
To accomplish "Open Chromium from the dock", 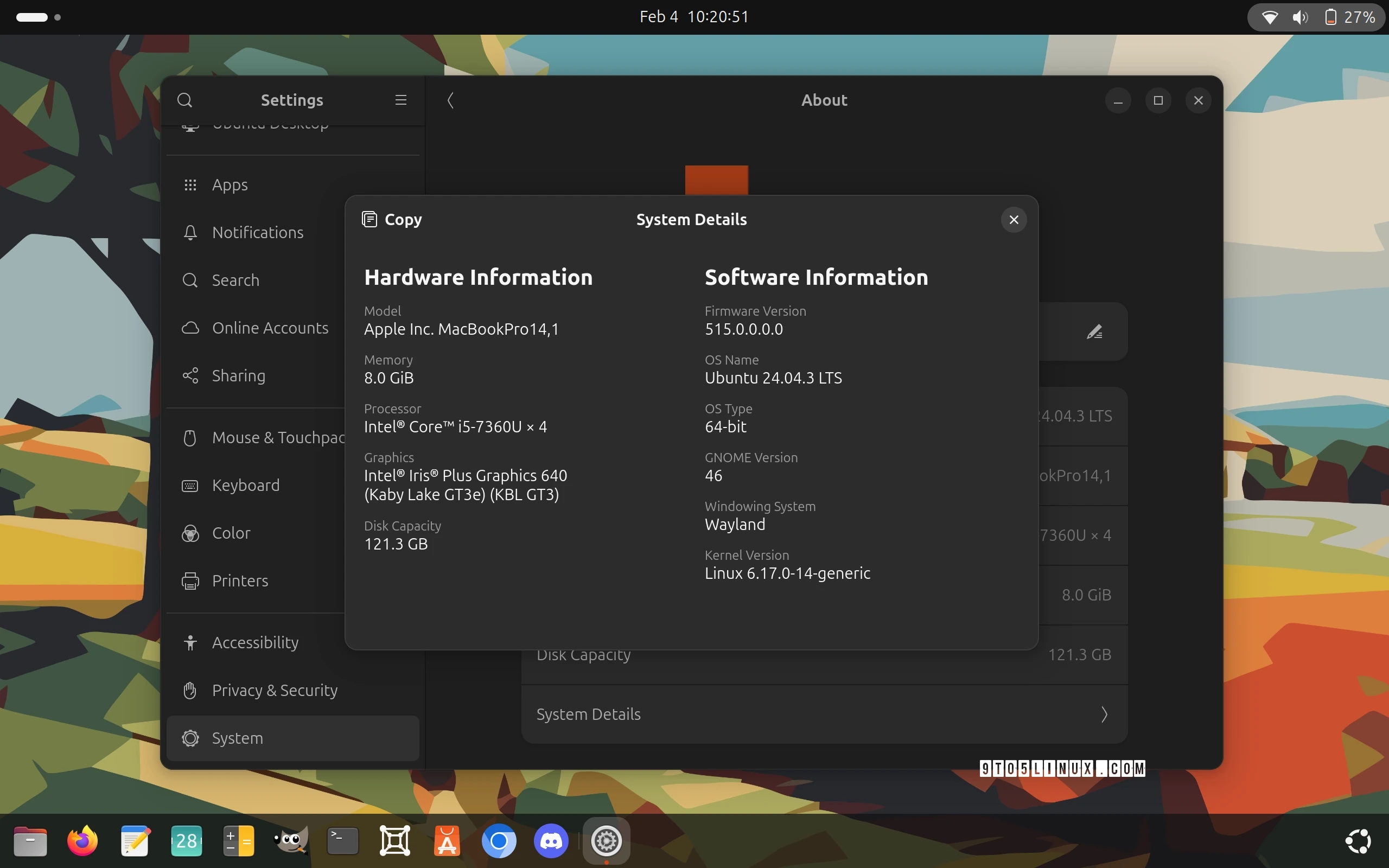I will click(x=499, y=840).
